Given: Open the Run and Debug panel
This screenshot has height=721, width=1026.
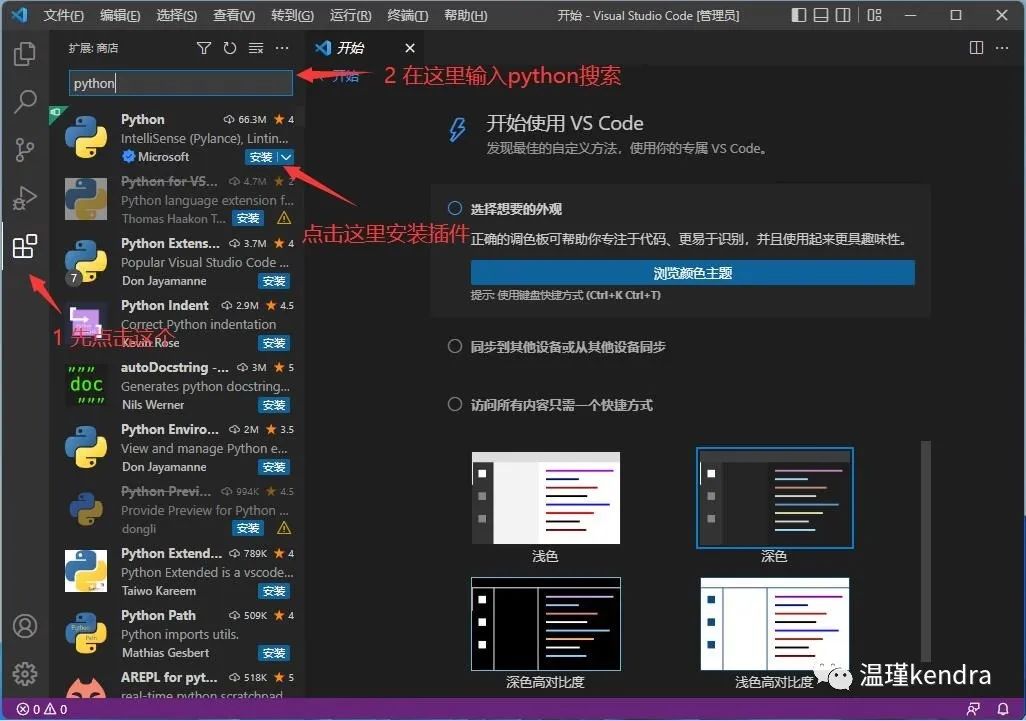Looking at the screenshot, I should pos(25,198).
